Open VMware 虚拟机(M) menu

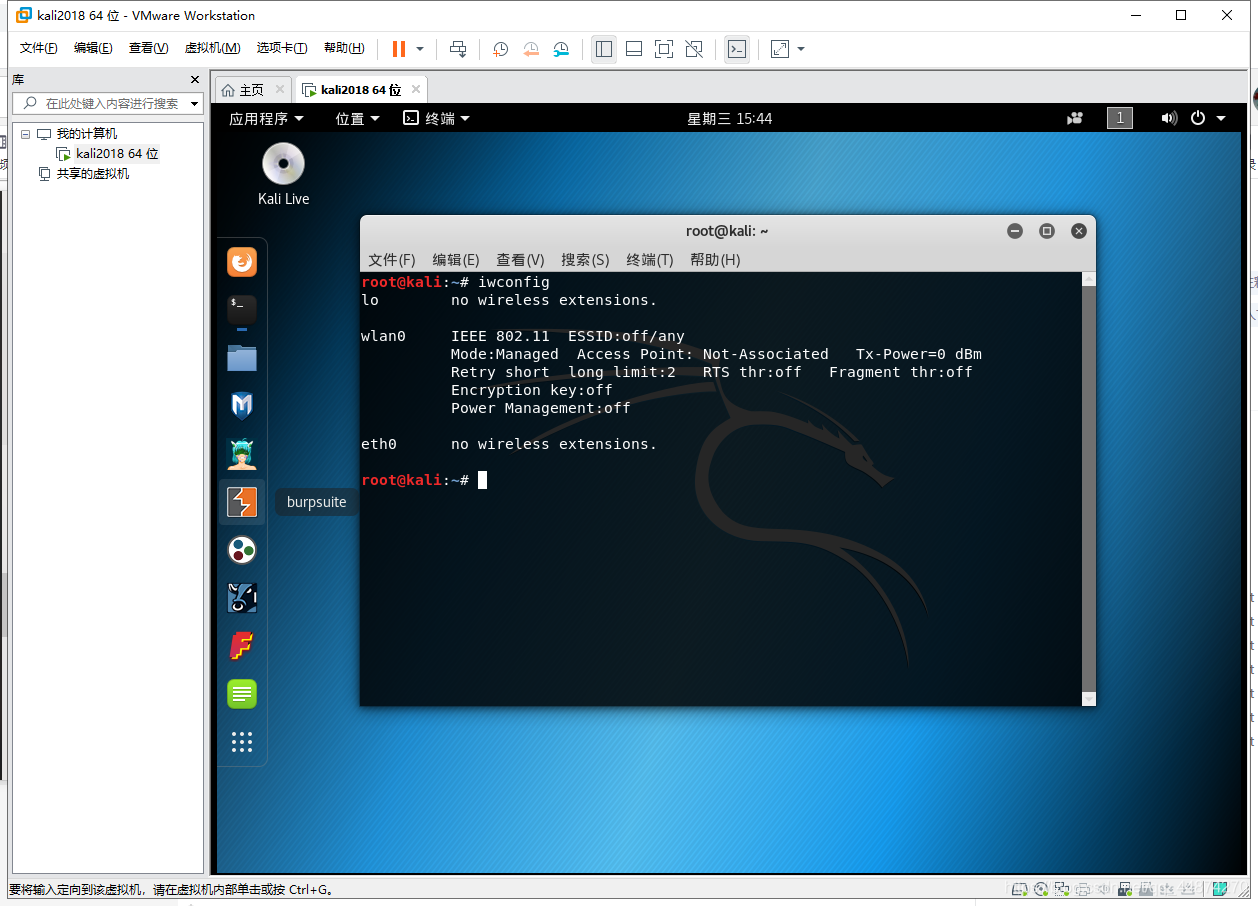pyautogui.click(x=212, y=48)
